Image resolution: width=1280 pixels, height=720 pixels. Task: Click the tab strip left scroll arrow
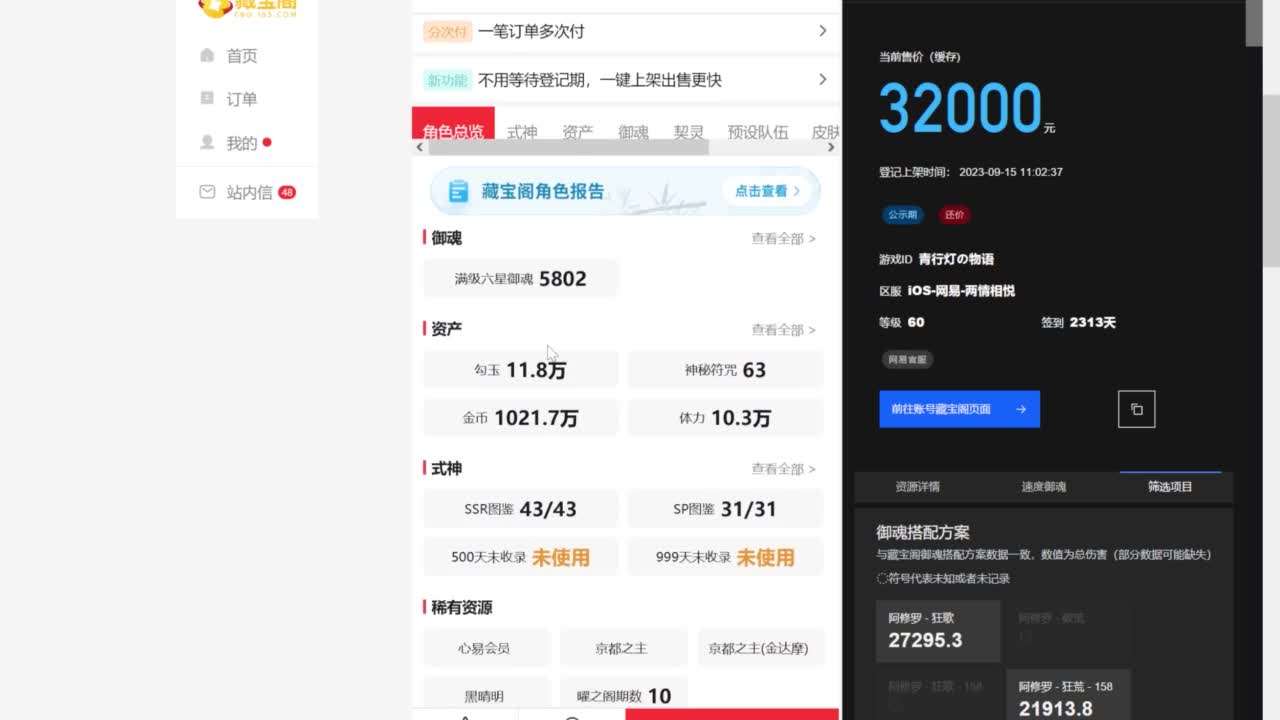point(419,147)
